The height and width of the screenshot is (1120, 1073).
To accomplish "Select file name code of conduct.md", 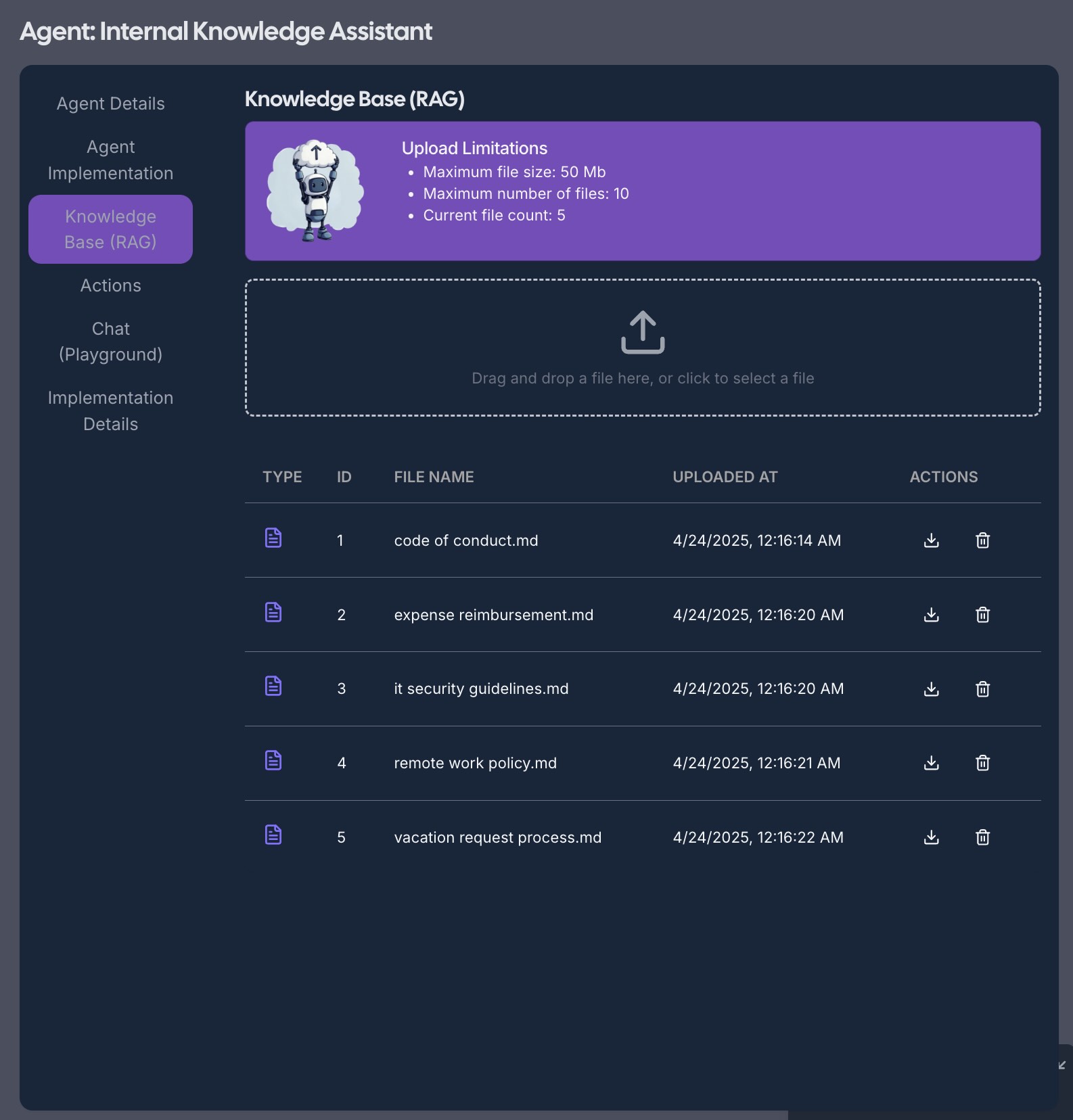I will (x=466, y=540).
